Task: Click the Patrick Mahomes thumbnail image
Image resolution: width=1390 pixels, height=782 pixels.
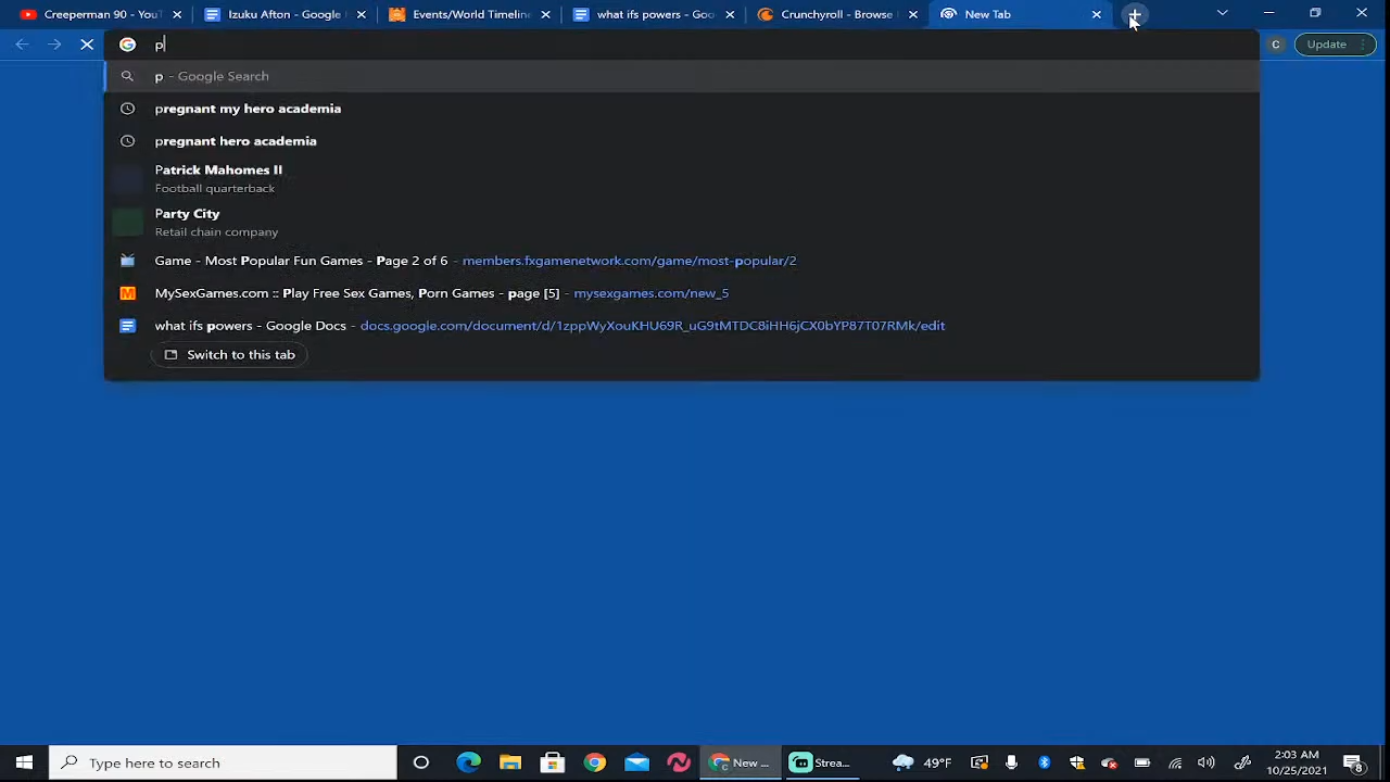Action: point(127,179)
